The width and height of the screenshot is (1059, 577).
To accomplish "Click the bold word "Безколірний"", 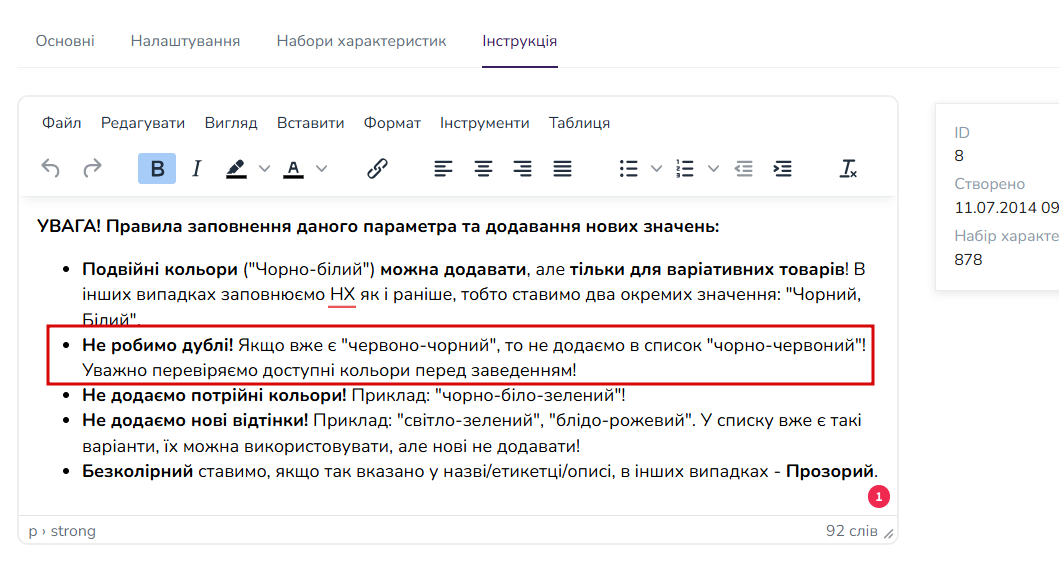I will point(138,471).
